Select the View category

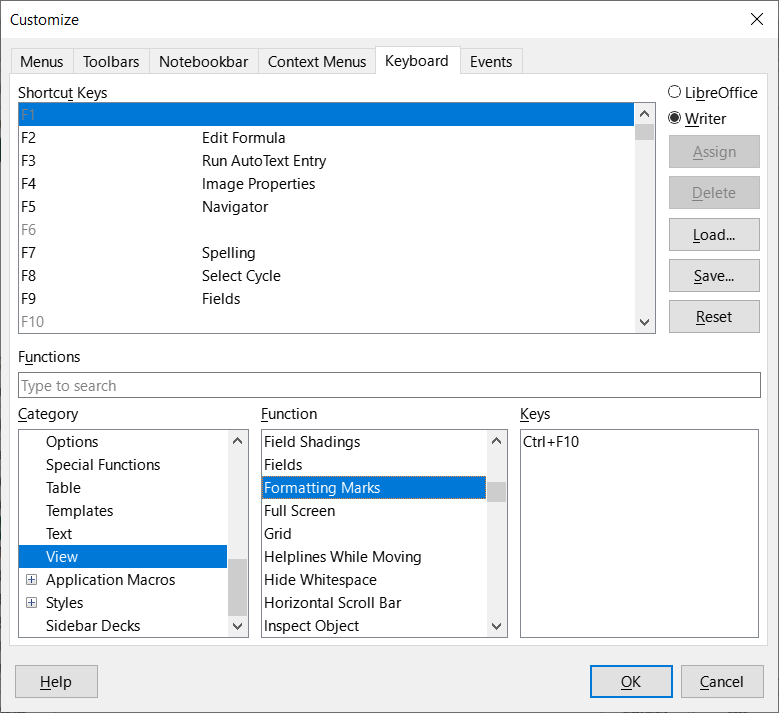(x=123, y=556)
